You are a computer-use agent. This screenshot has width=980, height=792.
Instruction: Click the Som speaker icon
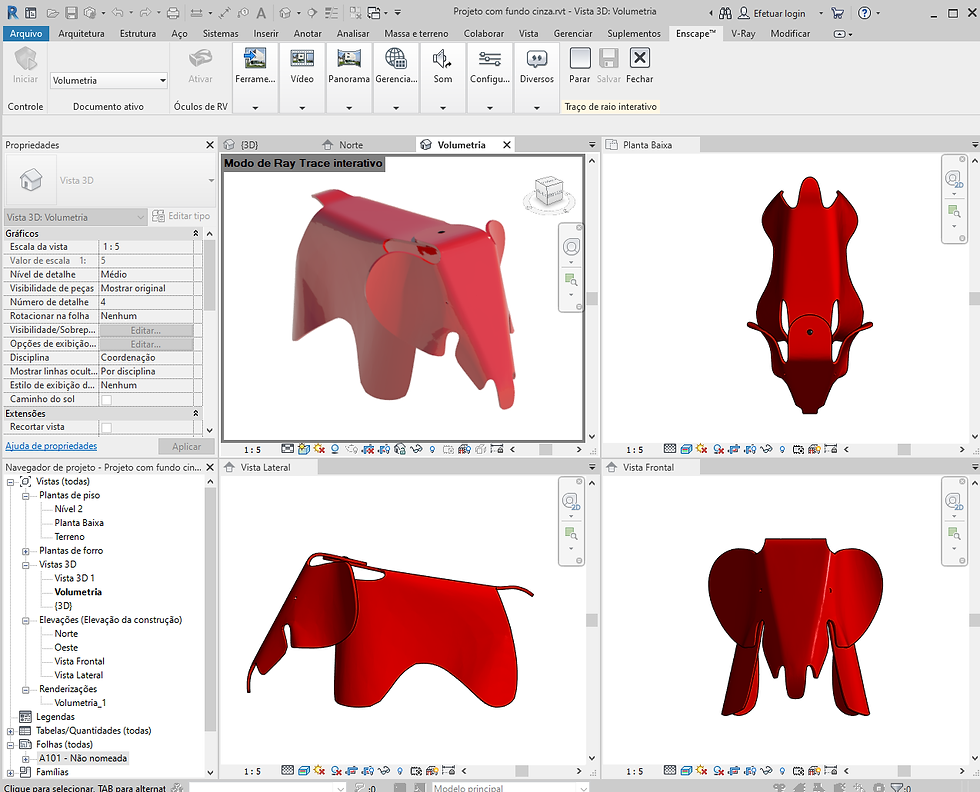tap(442, 59)
